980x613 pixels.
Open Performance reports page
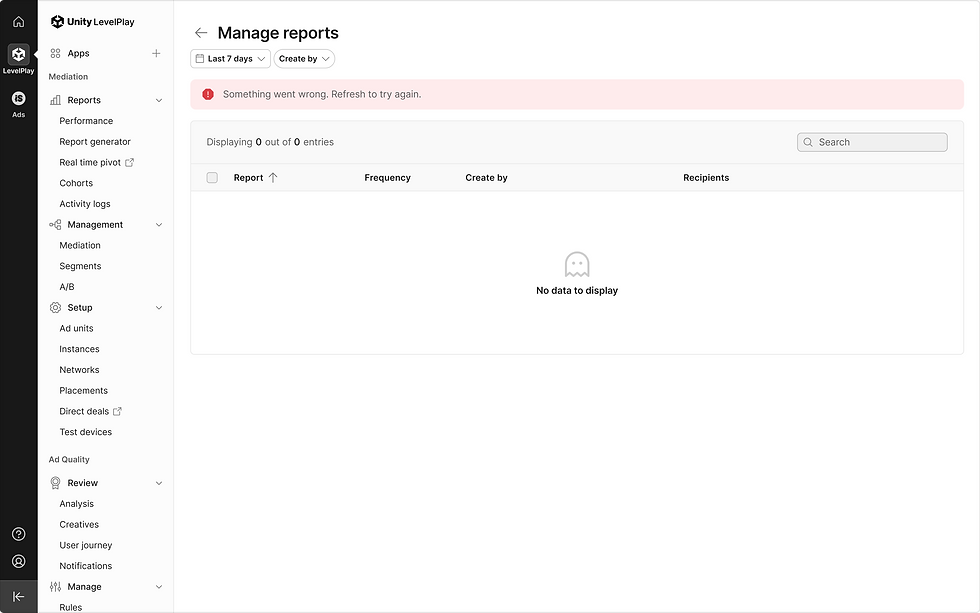click(x=86, y=121)
